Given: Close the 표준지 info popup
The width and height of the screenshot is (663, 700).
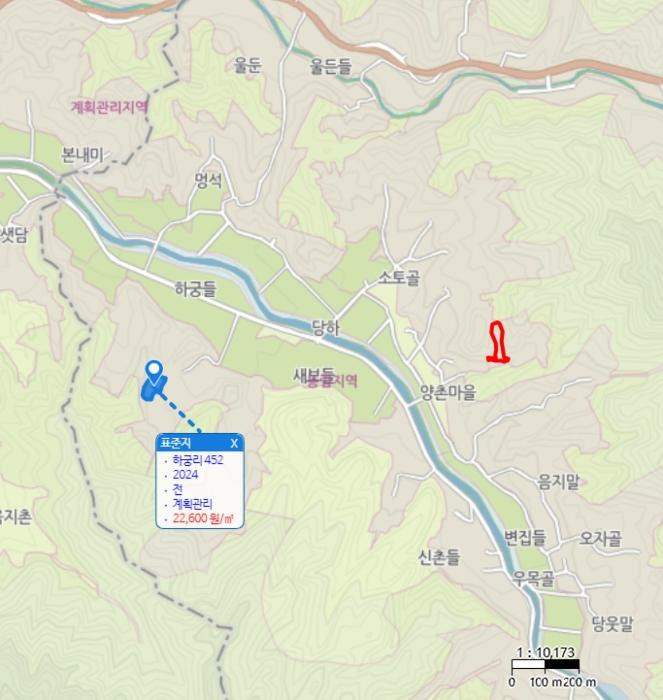Looking at the screenshot, I should (x=234, y=443).
